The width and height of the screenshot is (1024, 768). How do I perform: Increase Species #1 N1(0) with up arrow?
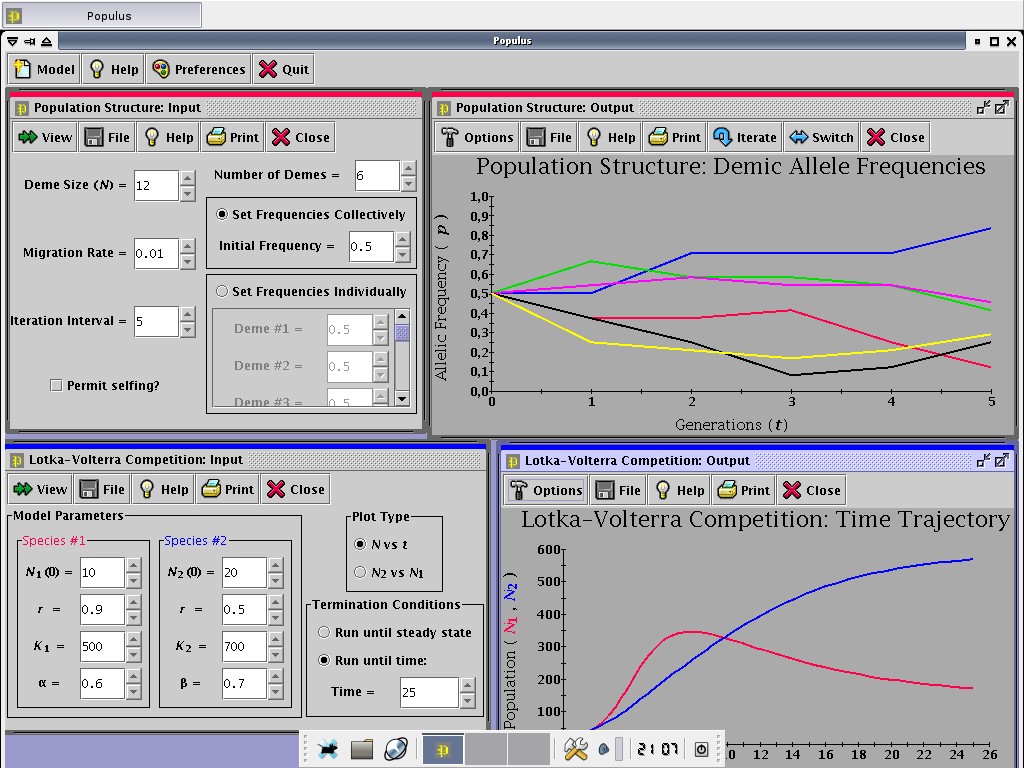pos(133,565)
